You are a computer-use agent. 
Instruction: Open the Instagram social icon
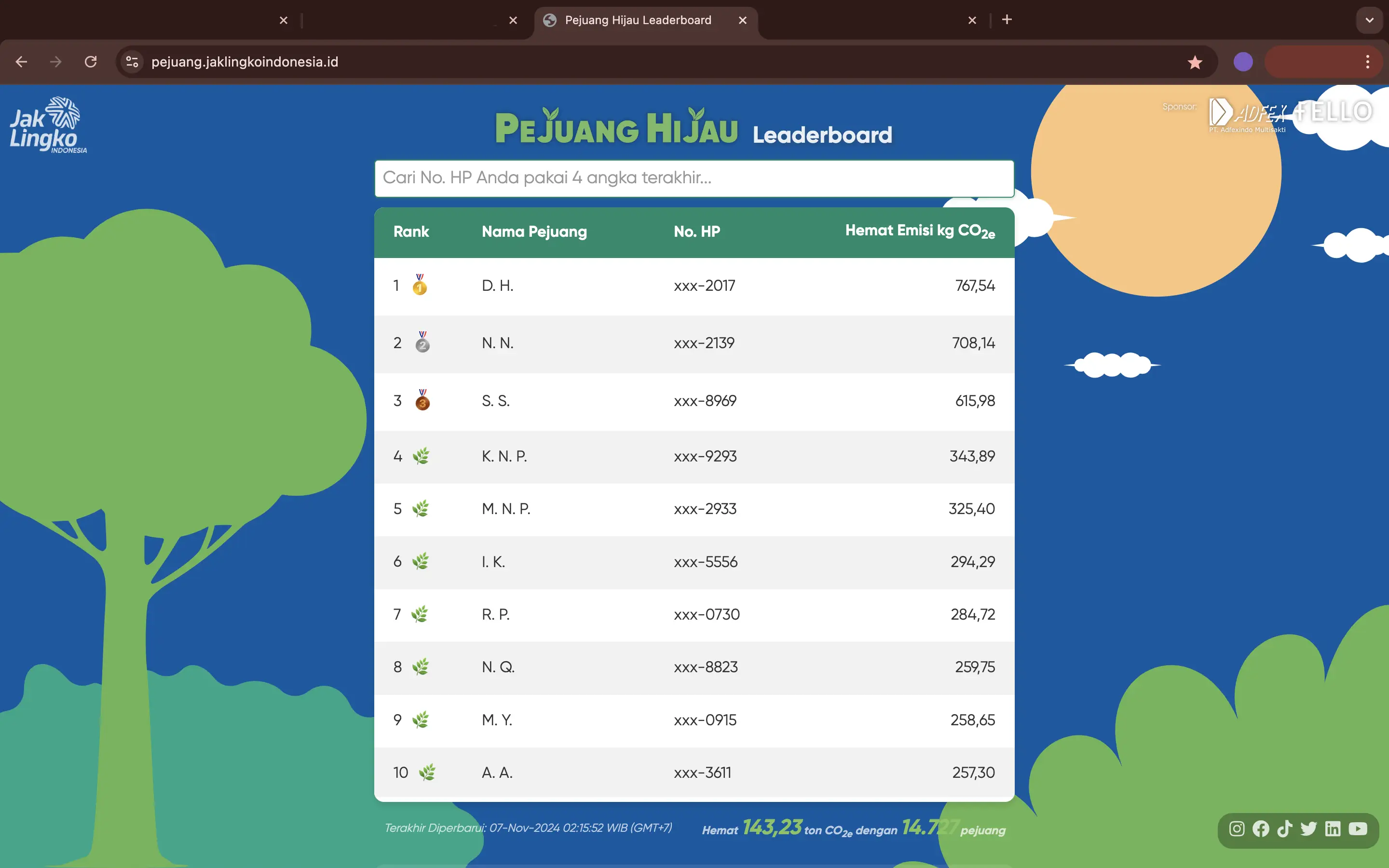[x=1237, y=828]
